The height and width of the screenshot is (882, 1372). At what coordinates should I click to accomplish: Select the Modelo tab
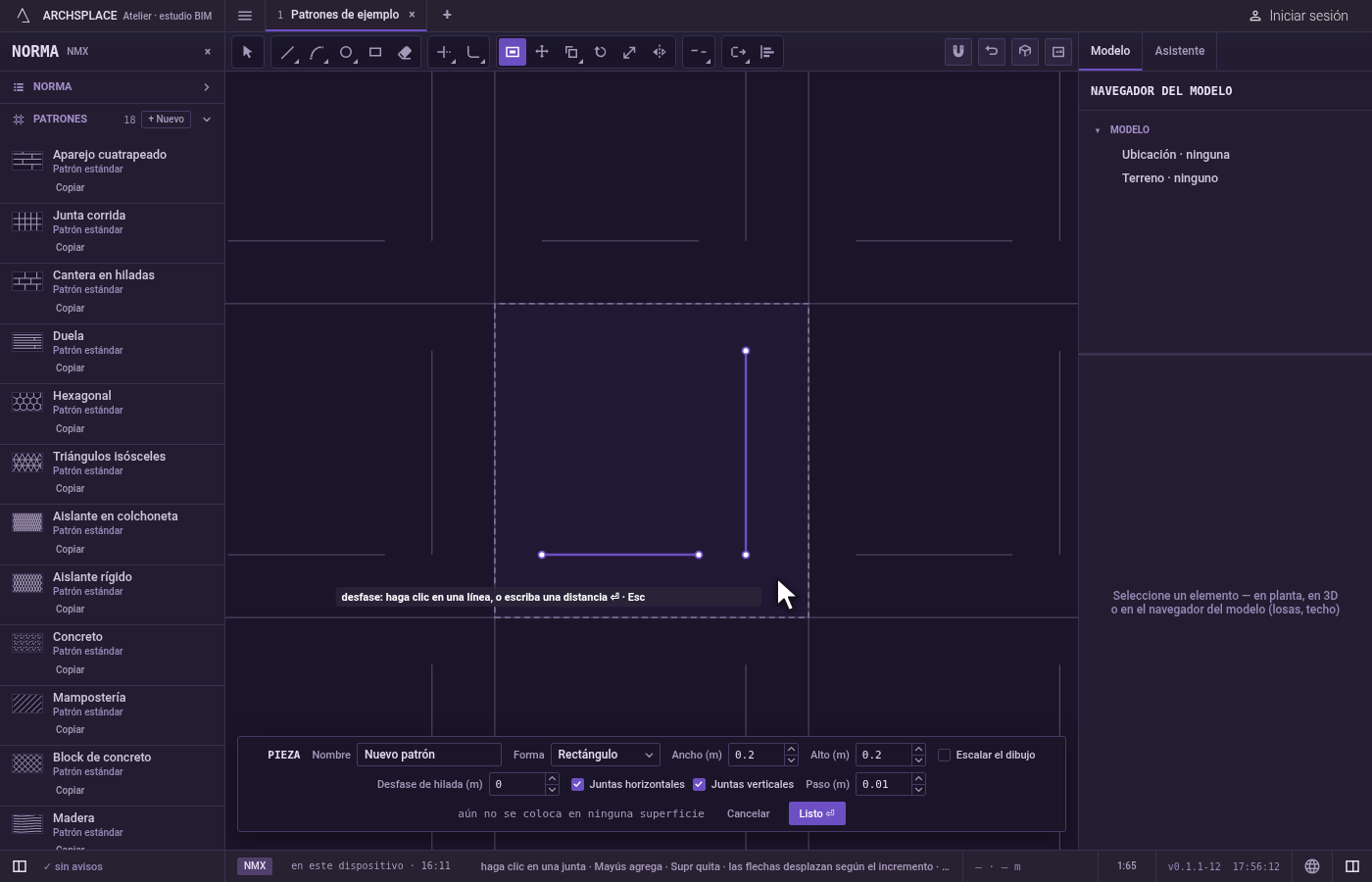1110,51
